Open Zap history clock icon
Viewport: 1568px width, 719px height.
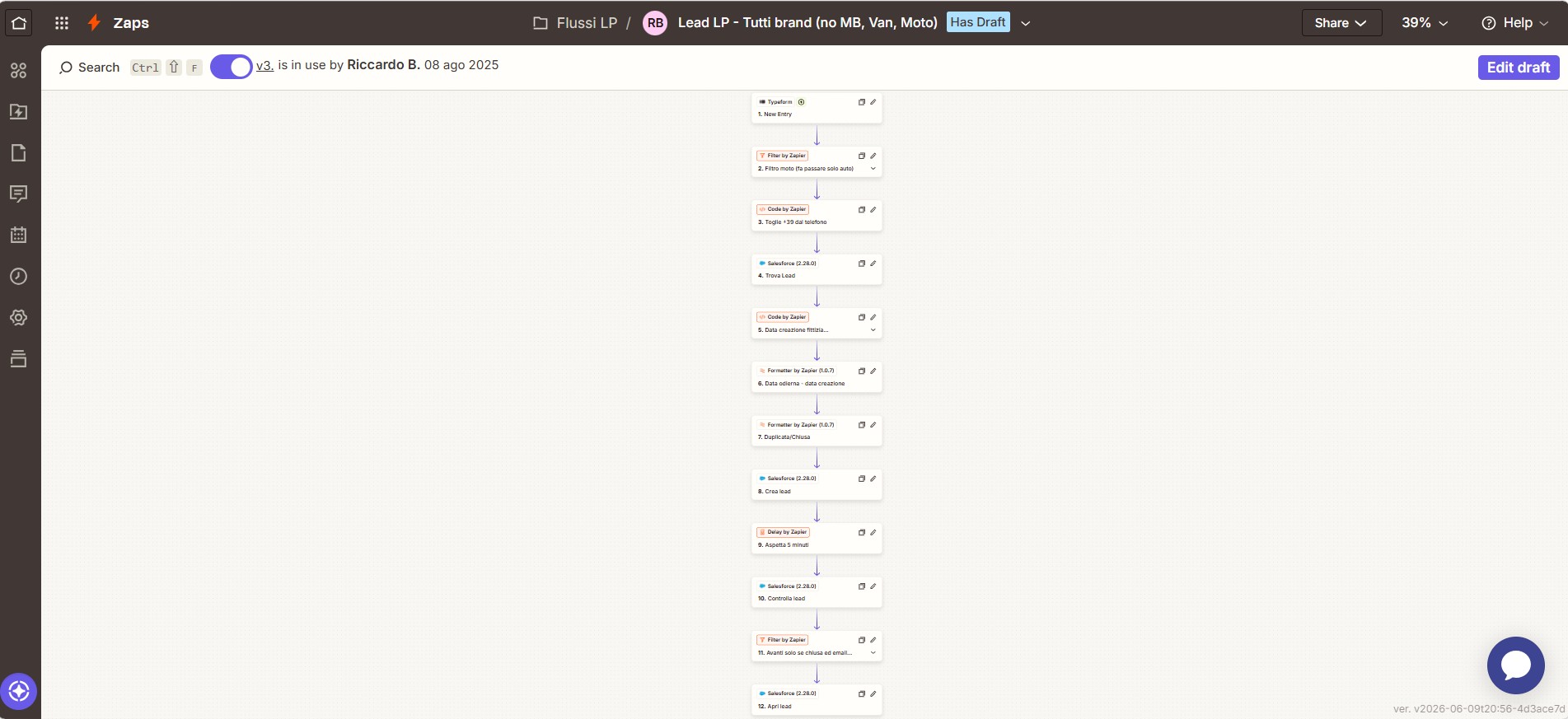click(x=19, y=277)
